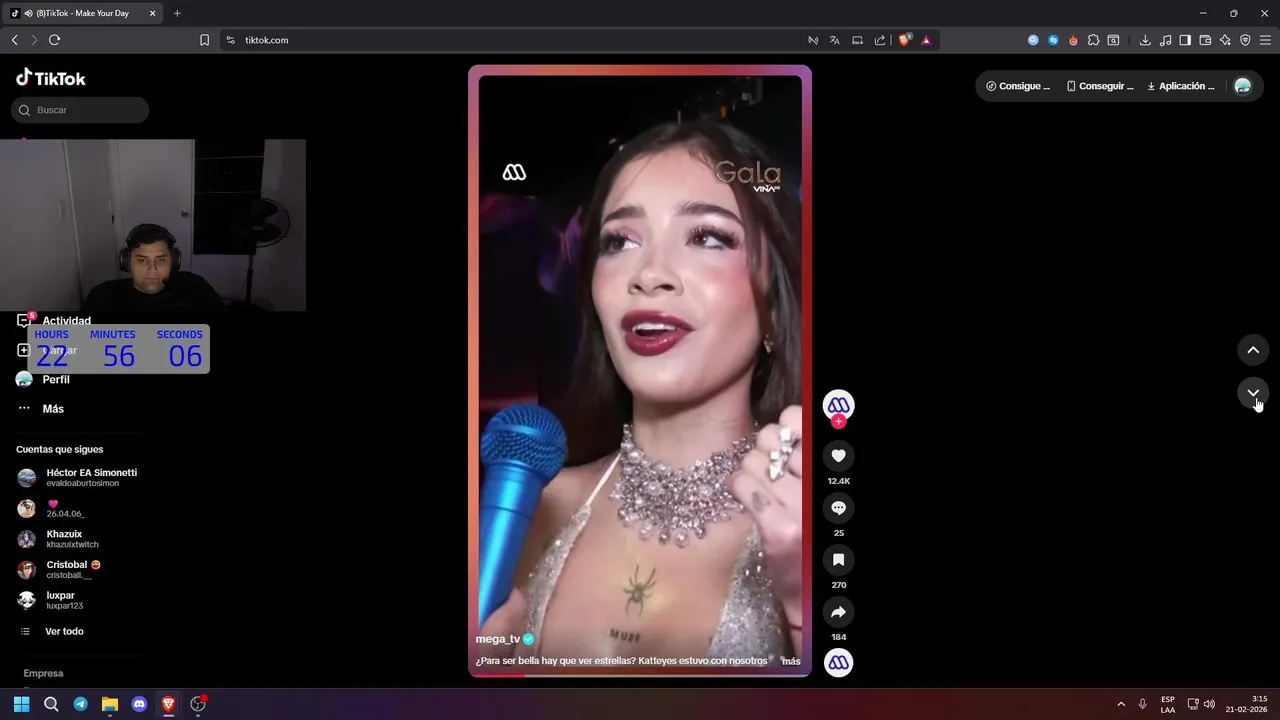Screen dimensions: 1280x720
Task: Open File Explorer from taskbar
Action: 110,704
